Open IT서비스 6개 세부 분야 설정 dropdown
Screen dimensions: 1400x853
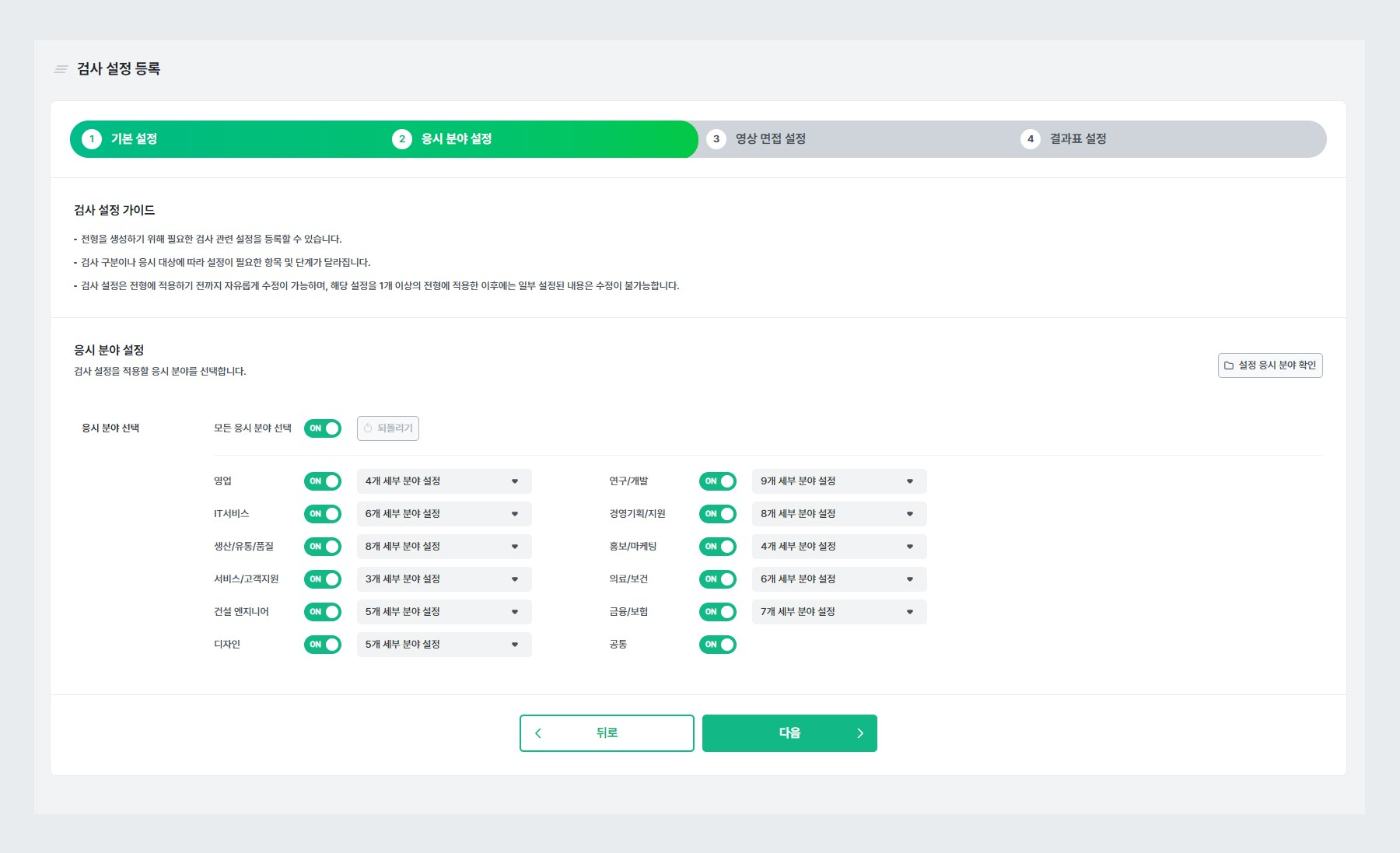(444, 514)
